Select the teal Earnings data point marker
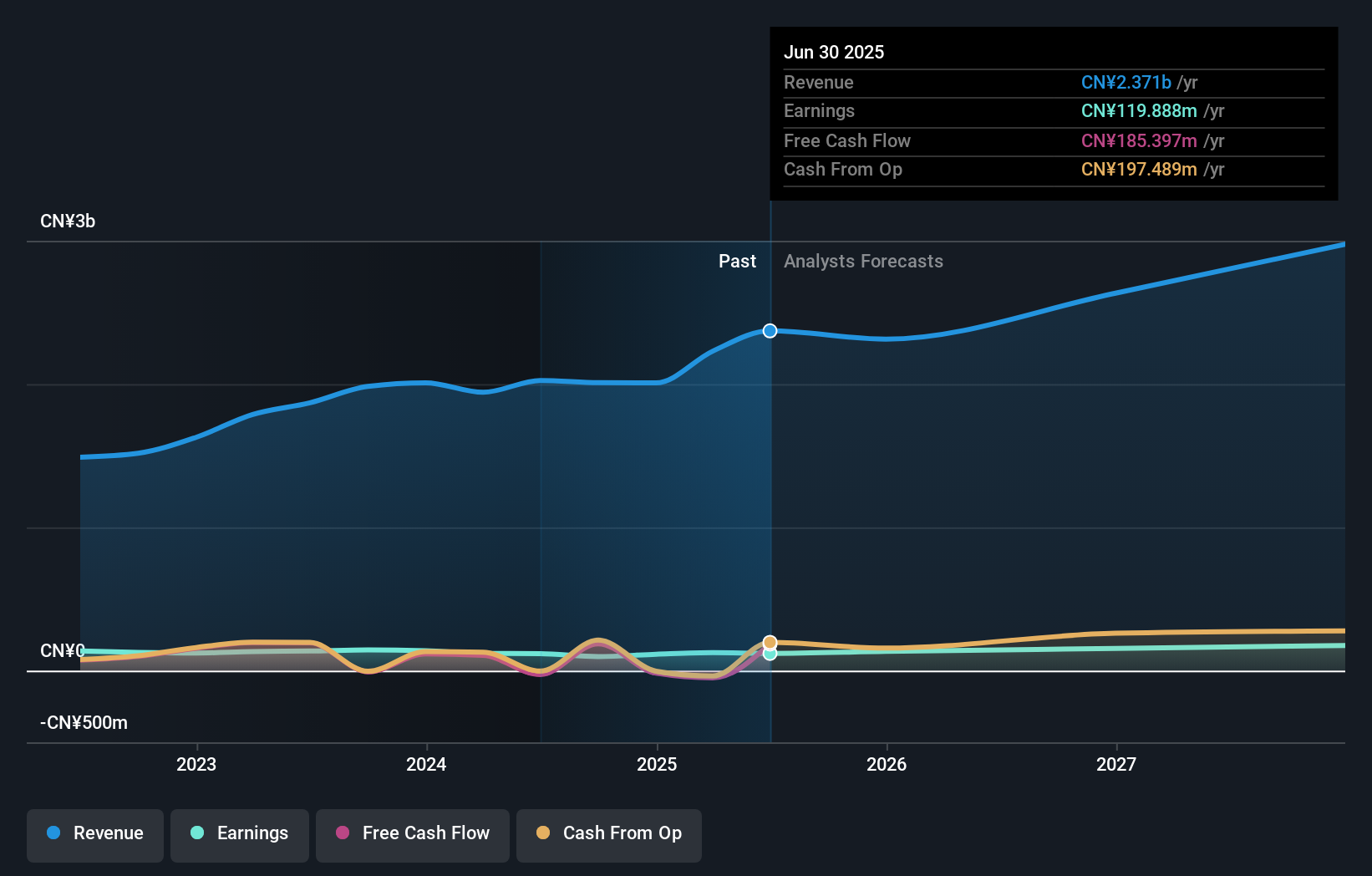Viewport: 1372px width, 876px height. coord(770,654)
